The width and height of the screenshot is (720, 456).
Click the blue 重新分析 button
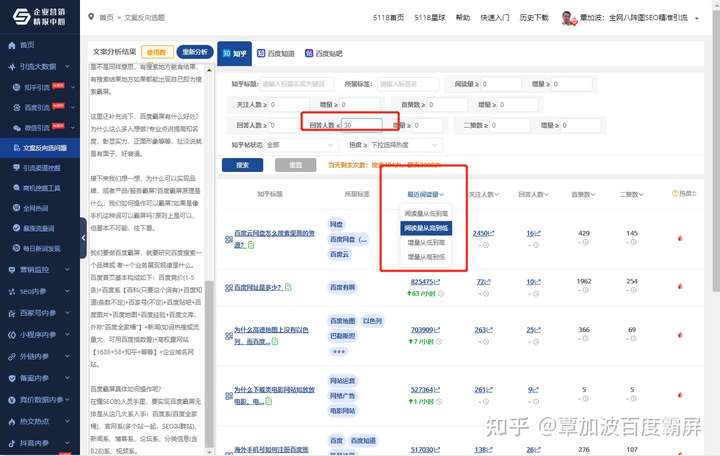pyautogui.click(x=195, y=52)
